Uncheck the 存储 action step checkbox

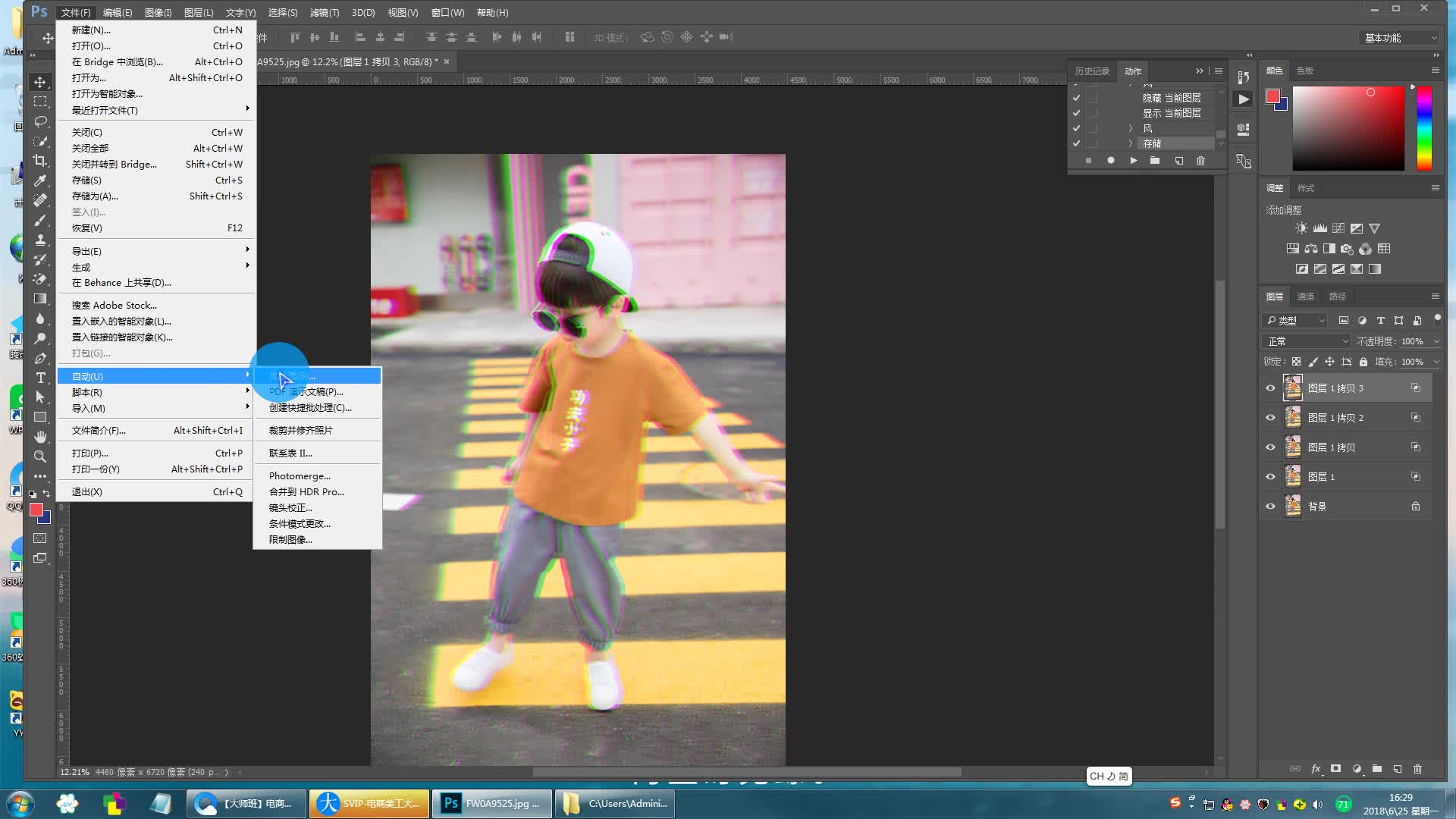click(x=1076, y=143)
